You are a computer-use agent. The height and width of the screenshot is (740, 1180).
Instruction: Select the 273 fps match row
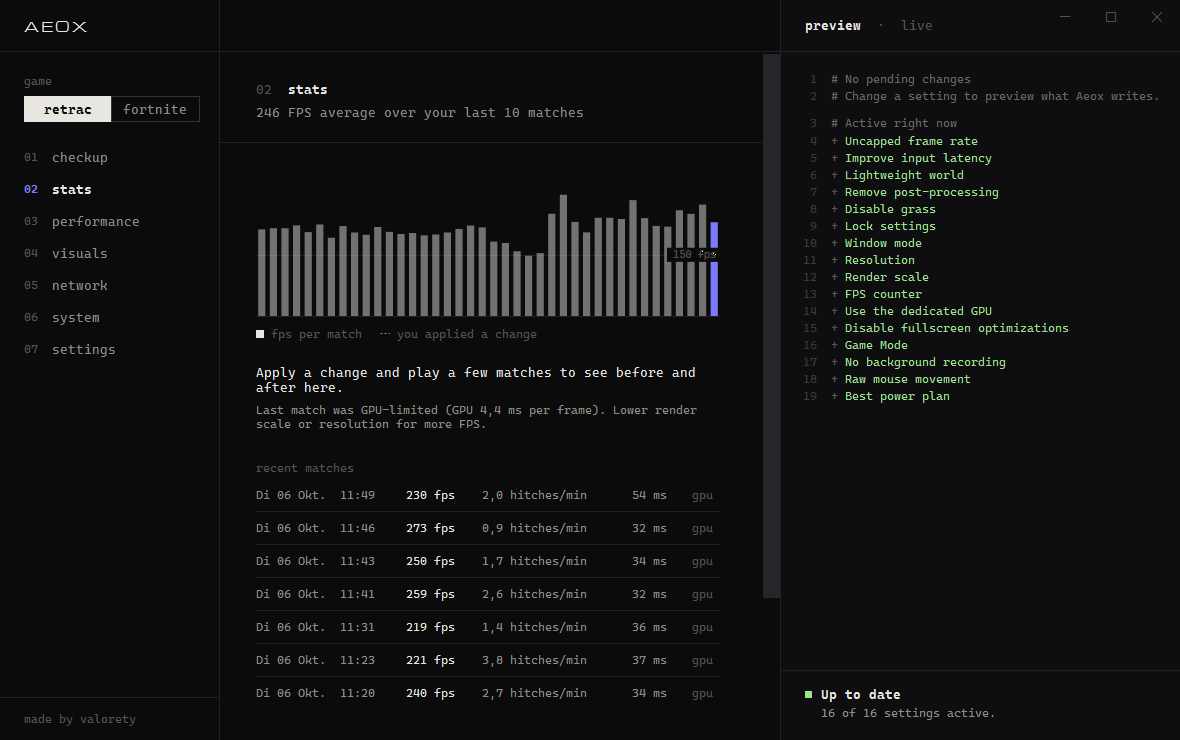tap(488, 528)
